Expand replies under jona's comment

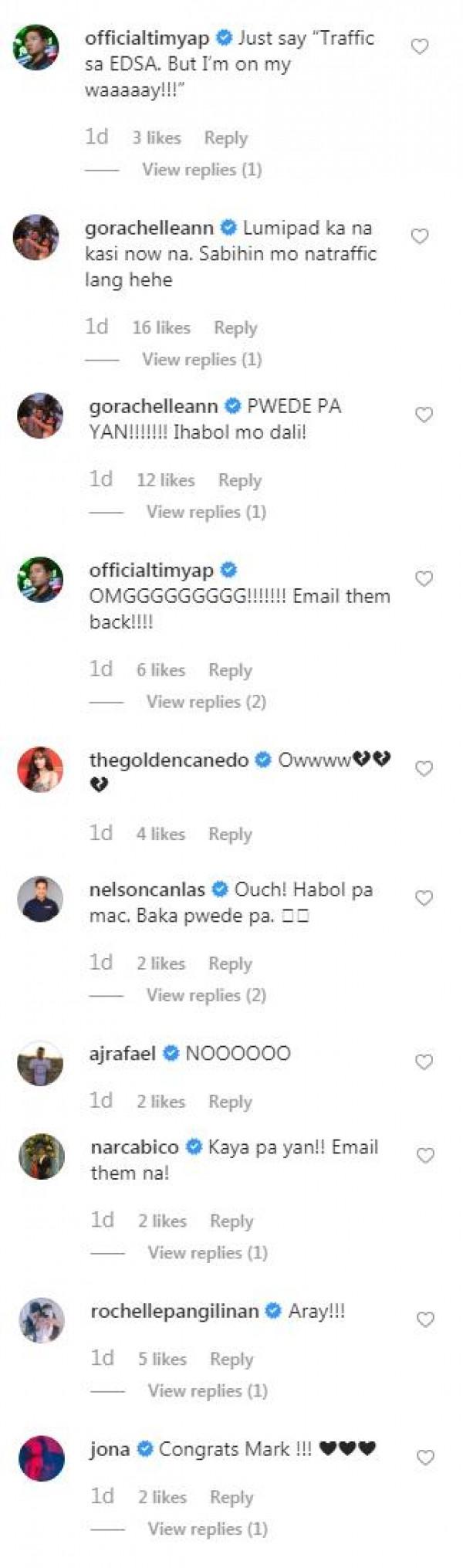pos(208,1529)
